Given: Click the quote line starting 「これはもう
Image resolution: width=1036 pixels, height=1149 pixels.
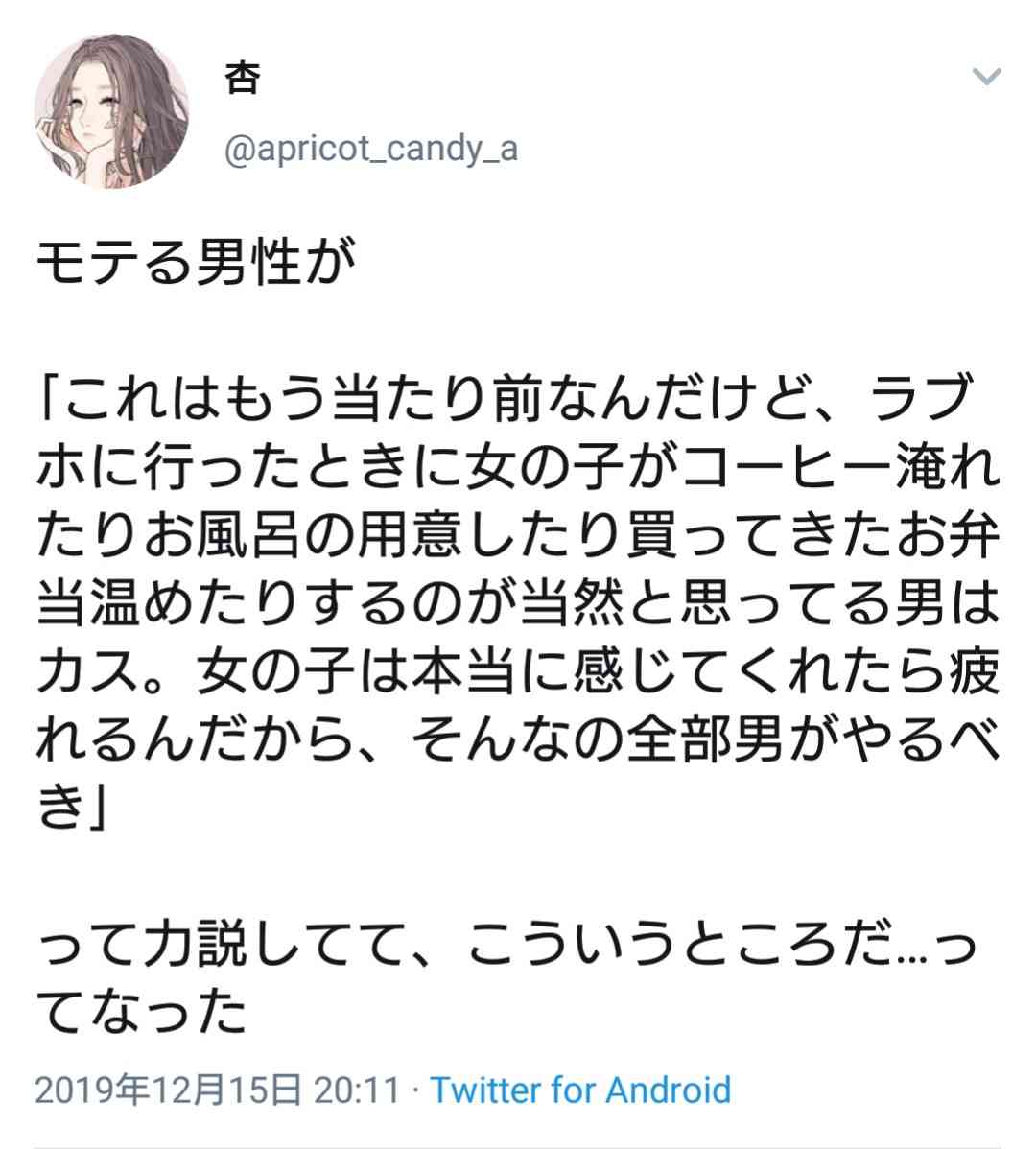Looking at the screenshot, I should [507, 398].
